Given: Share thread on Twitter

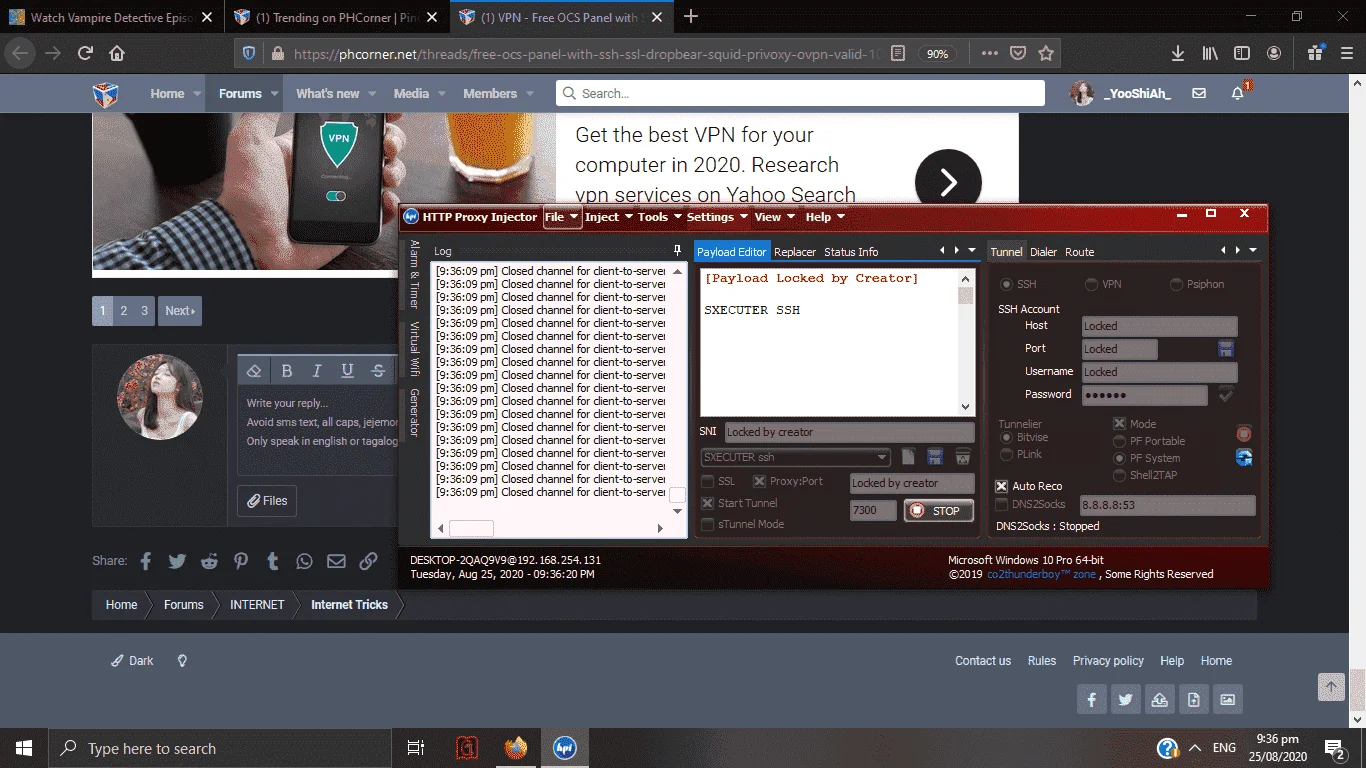Looking at the screenshot, I should click(x=177, y=561).
